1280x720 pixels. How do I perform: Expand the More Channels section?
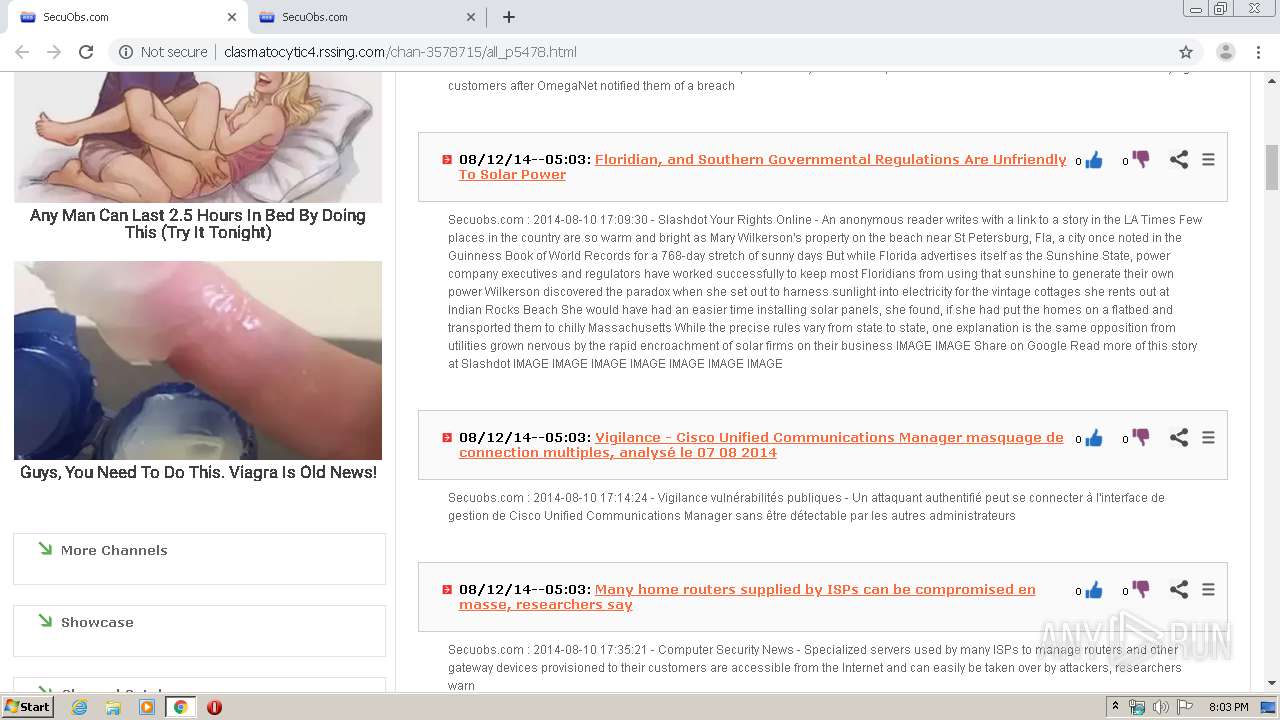click(x=114, y=550)
